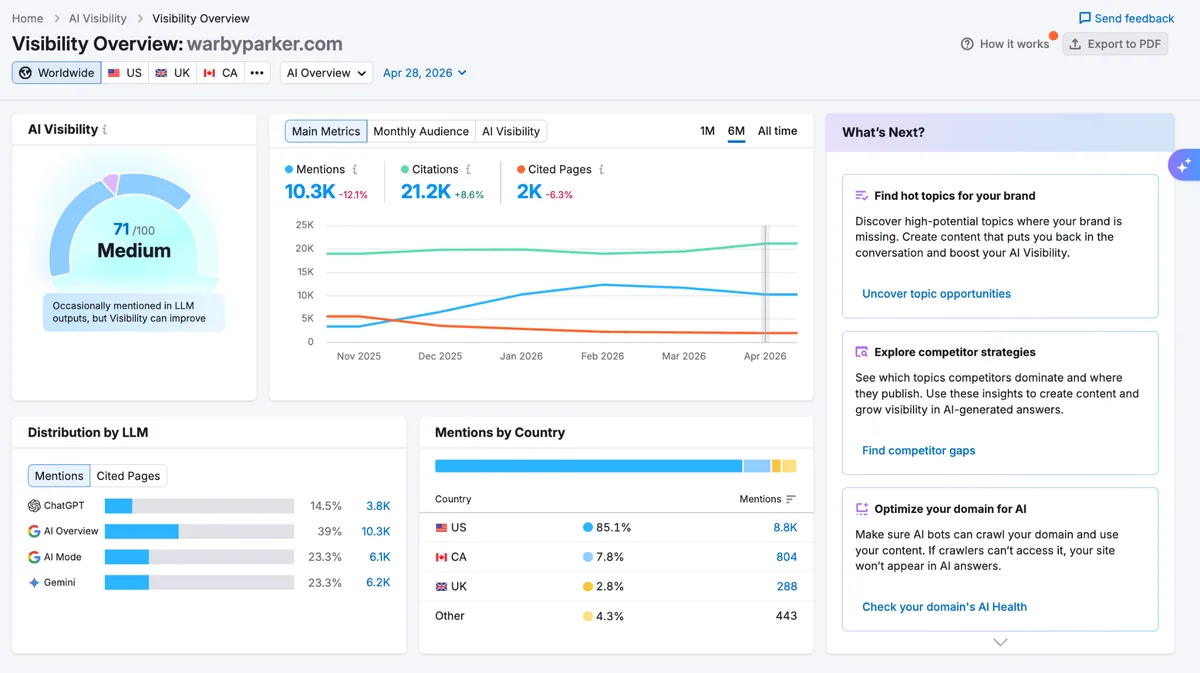This screenshot has width=1200, height=673.
Task: Click the Find hot topics card icon
Action: (x=861, y=196)
